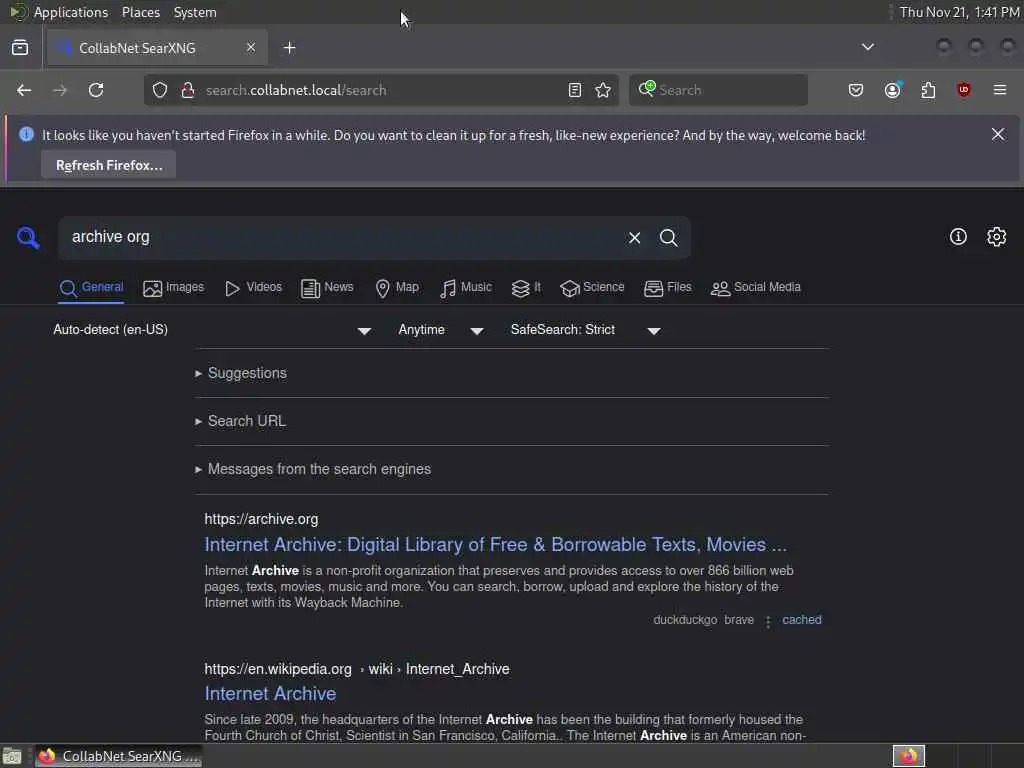This screenshot has height=768, width=1024.
Task: Click the clock Thu Nov 21, 1:41 PM
Action: (x=959, y=12)
